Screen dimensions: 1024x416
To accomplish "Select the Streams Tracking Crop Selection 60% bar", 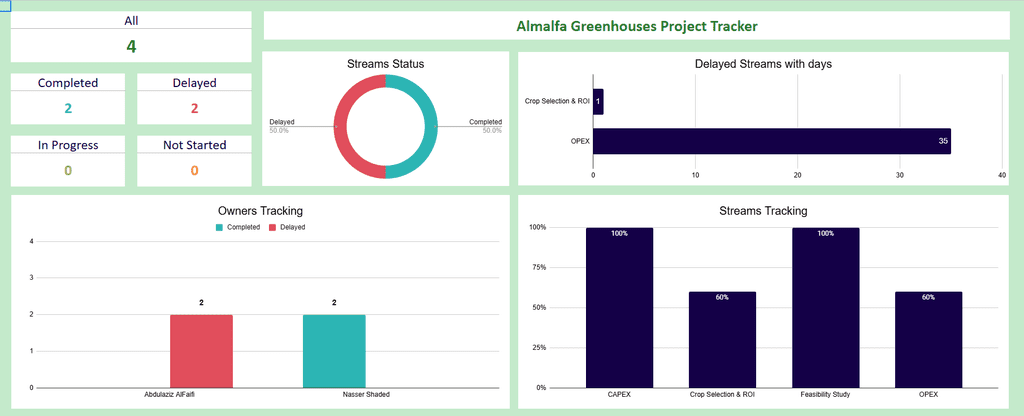I will coord(722,340).
